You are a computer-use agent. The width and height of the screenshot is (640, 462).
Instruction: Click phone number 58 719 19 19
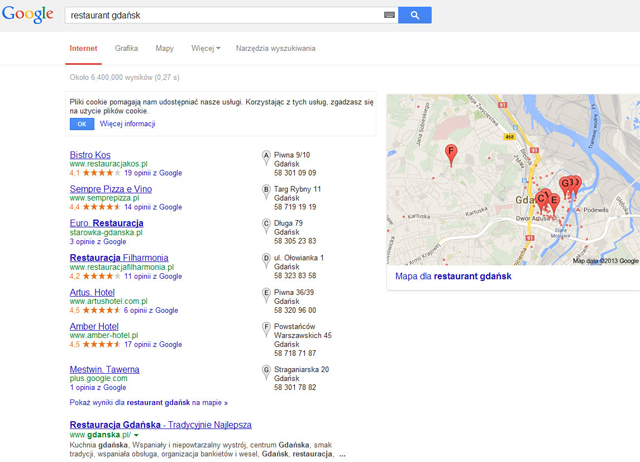pyautogui.click(x=295, y=207)
